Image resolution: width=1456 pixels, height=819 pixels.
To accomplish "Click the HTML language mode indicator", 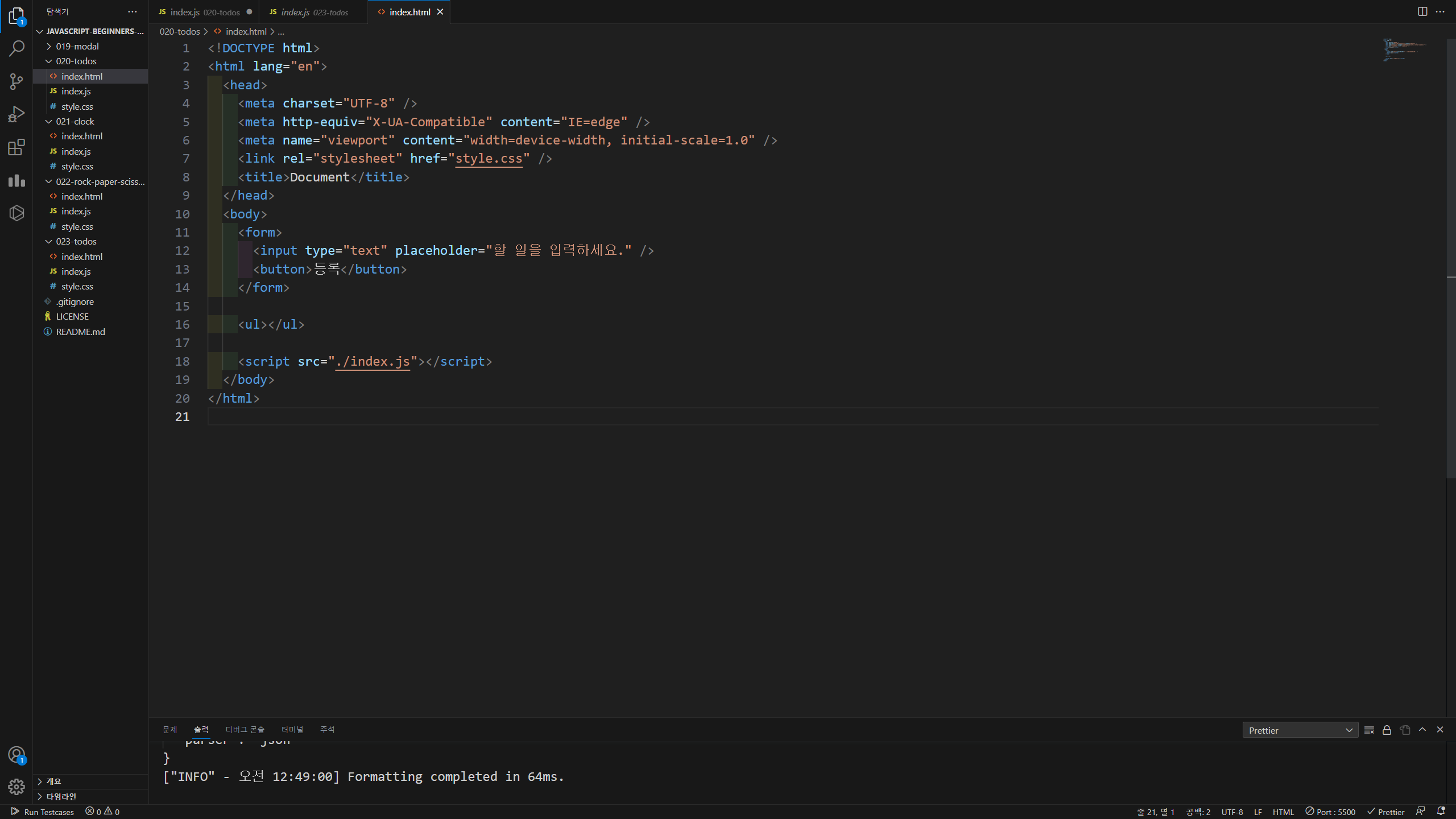I will click(x=1283, y=812).
